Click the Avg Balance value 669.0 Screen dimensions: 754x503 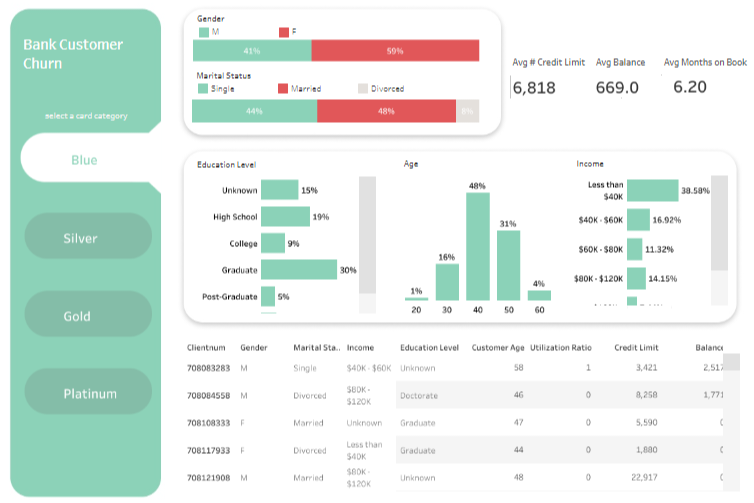coord(617,88)
